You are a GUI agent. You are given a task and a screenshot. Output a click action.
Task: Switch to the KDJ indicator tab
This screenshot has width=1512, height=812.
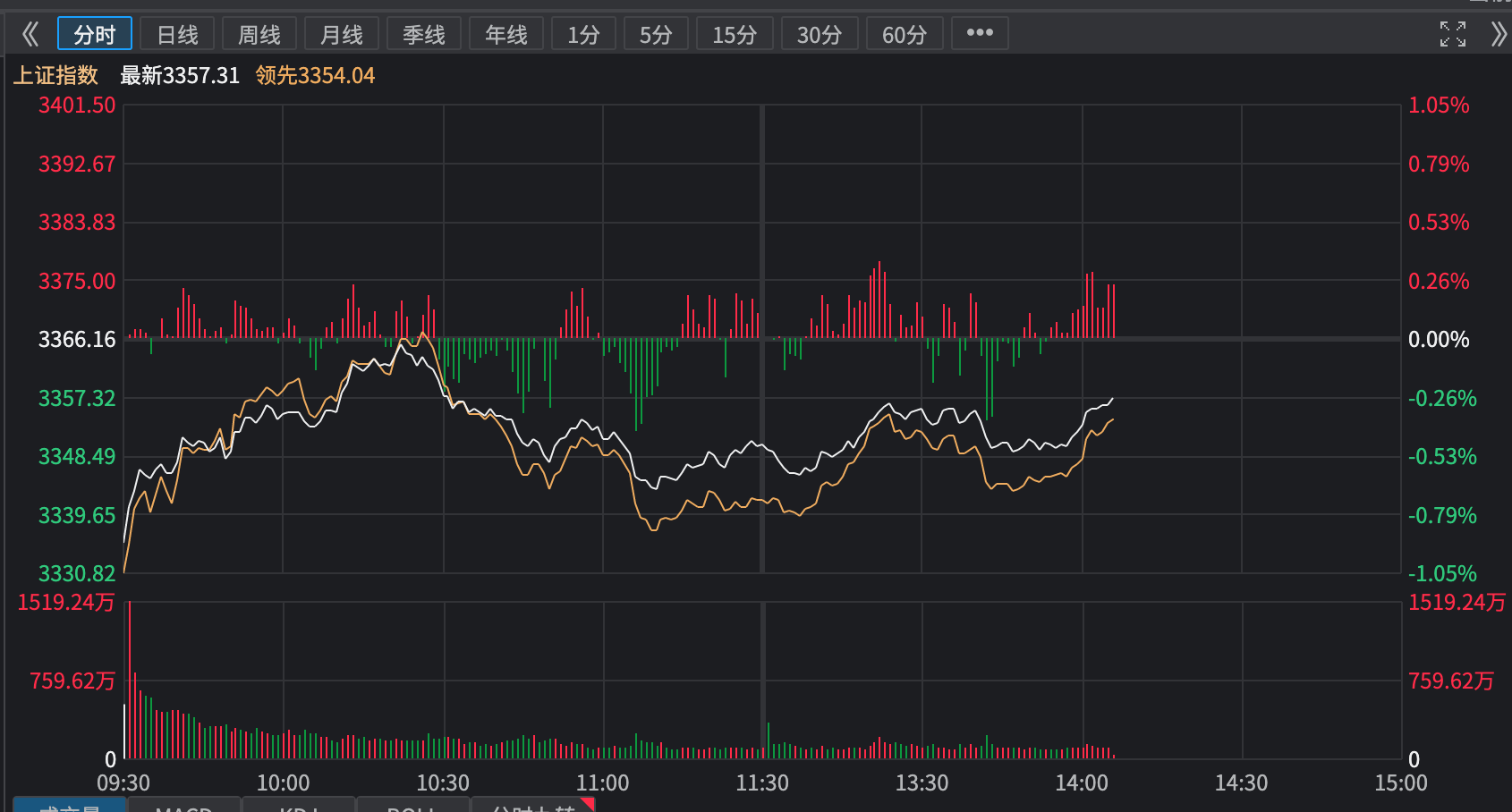[x=299, y=806]
